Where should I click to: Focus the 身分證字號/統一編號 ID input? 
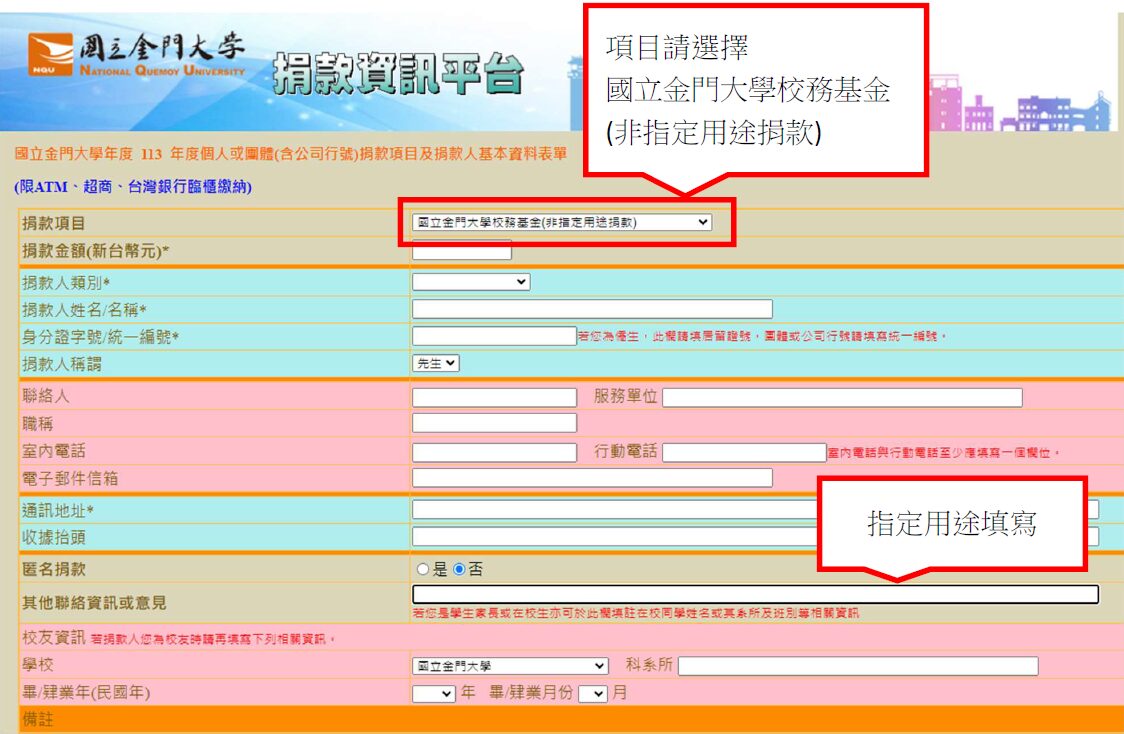(494, 336)
